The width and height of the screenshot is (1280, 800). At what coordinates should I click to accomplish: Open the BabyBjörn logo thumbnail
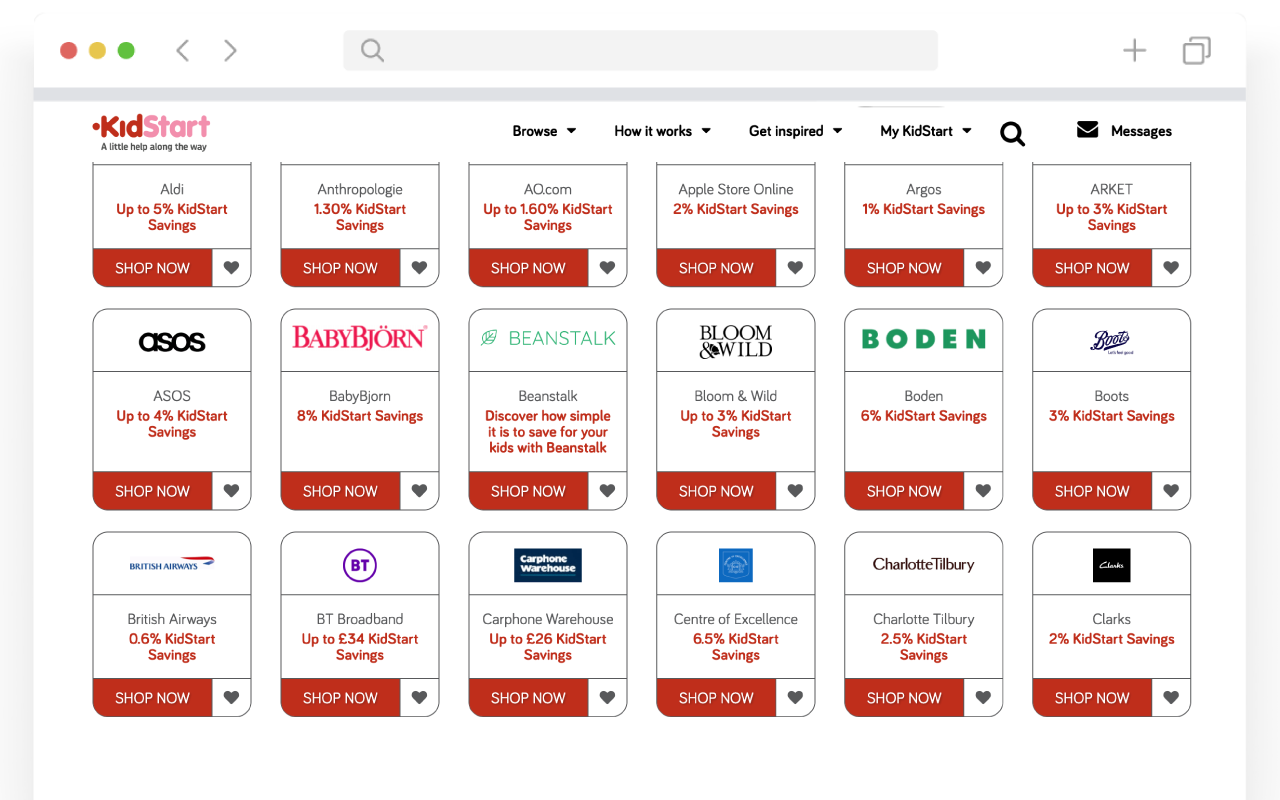360,338
